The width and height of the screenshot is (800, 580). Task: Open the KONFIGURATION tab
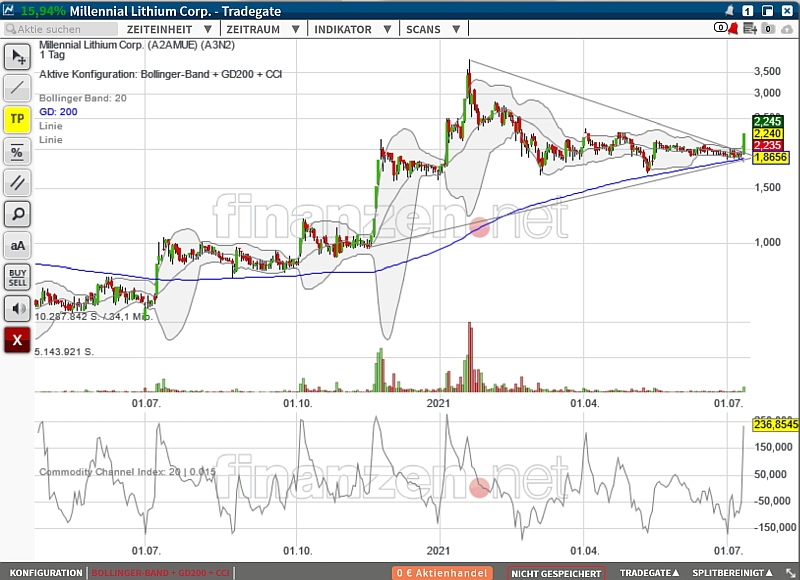pyautogui.click(x=45, y=573)
